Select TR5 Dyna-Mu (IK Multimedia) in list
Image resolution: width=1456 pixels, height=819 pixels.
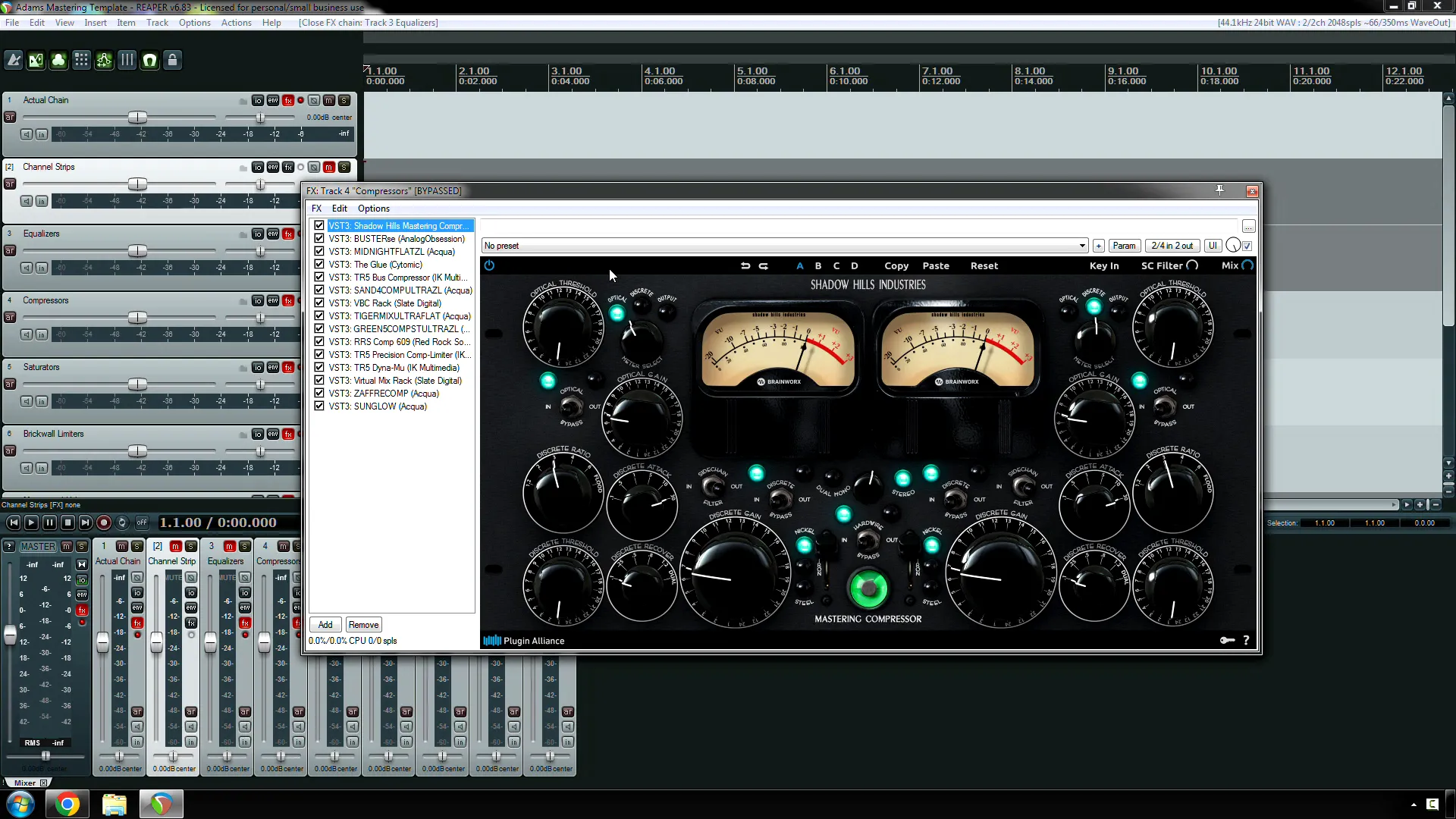[x=394, y=368]
